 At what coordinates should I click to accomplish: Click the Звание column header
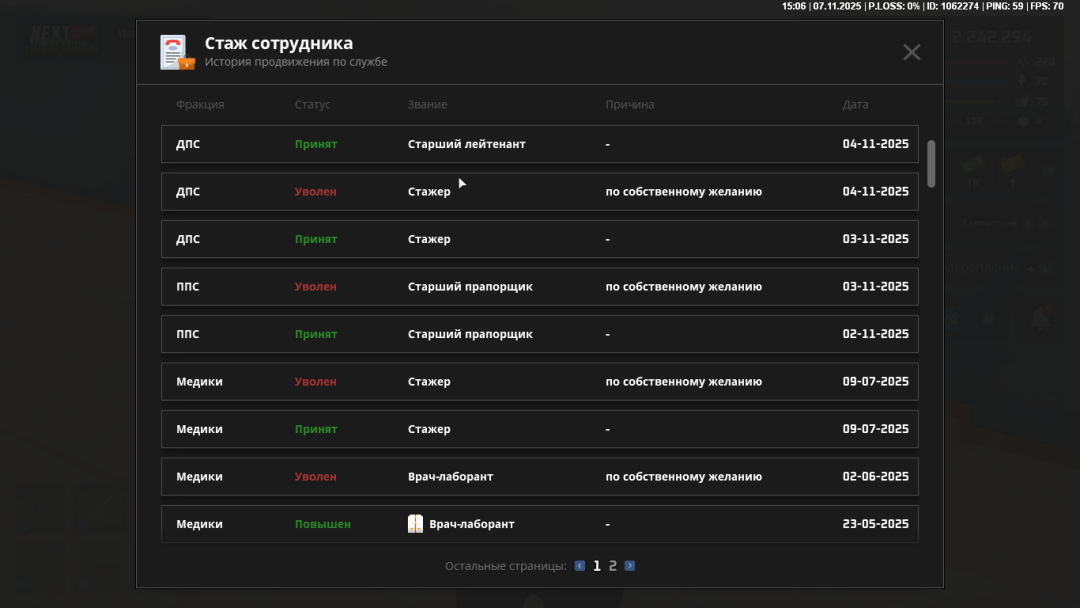427,105
